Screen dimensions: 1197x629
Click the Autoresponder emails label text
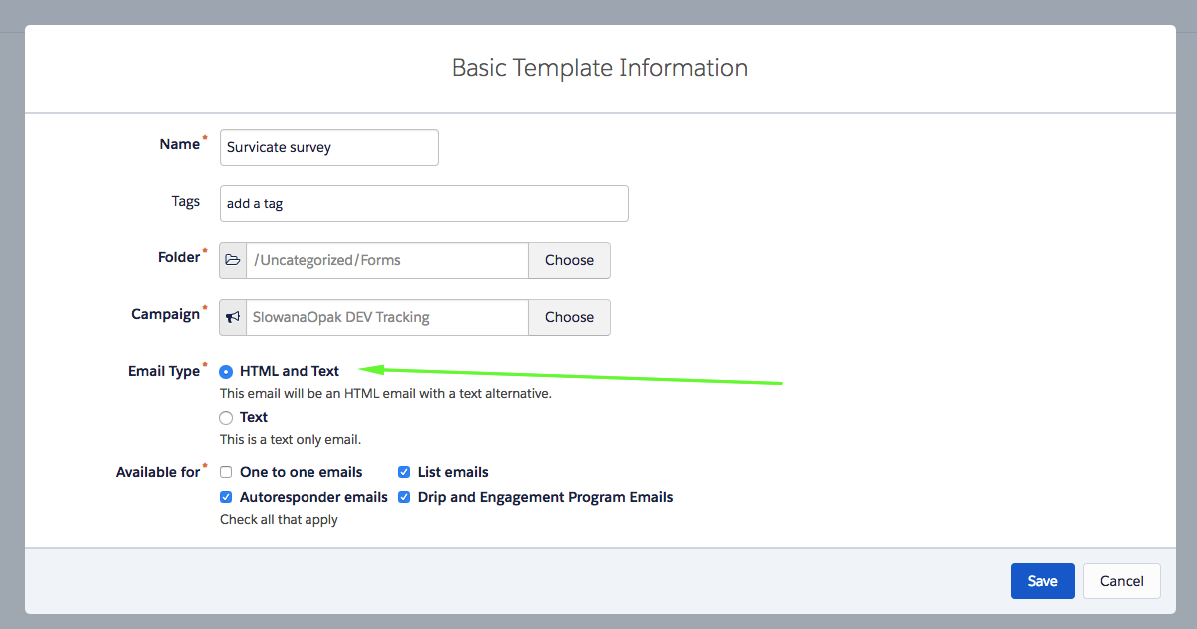tap(313, 497)
